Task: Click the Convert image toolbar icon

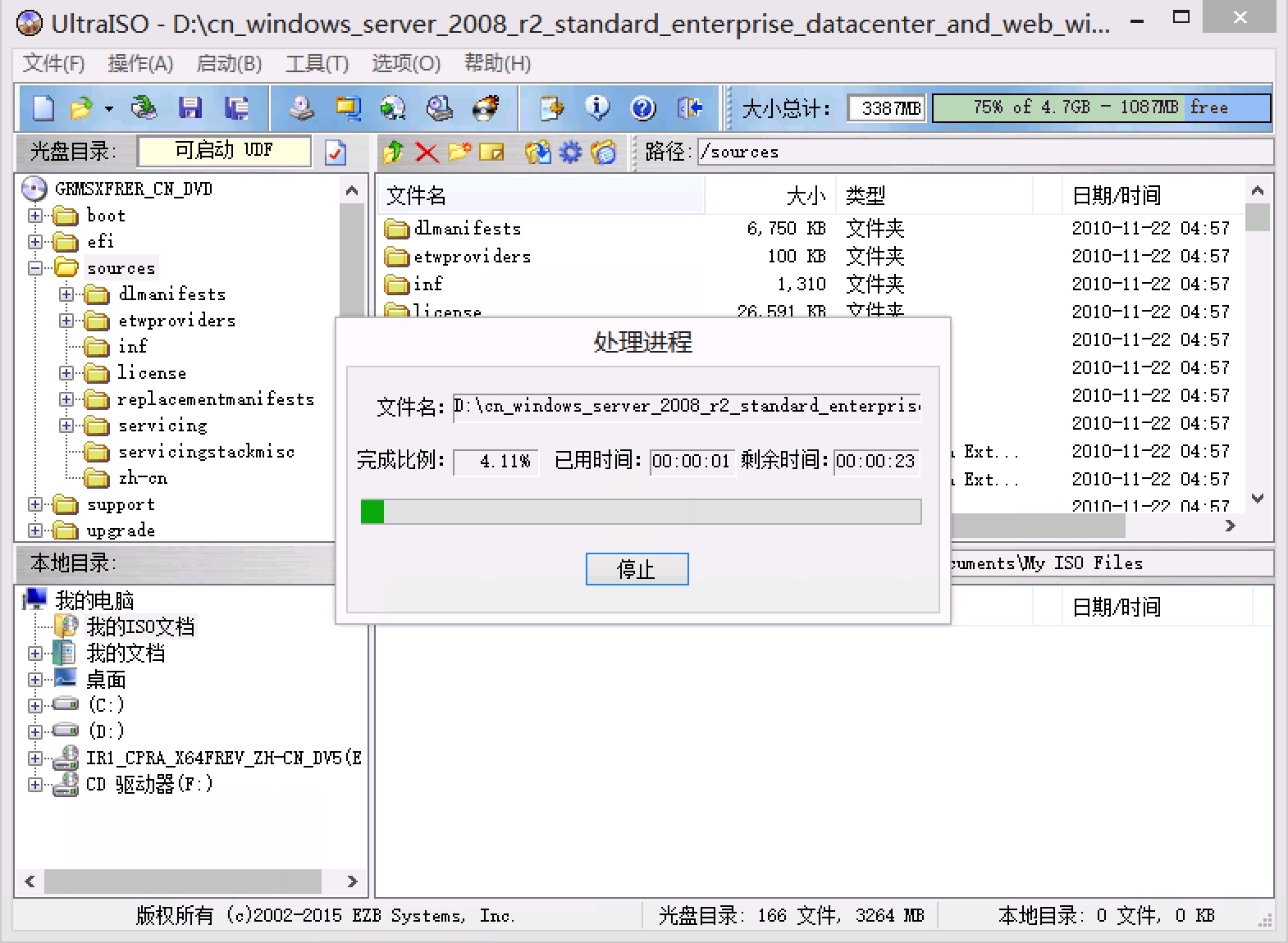Action: [x=394, y=108]
